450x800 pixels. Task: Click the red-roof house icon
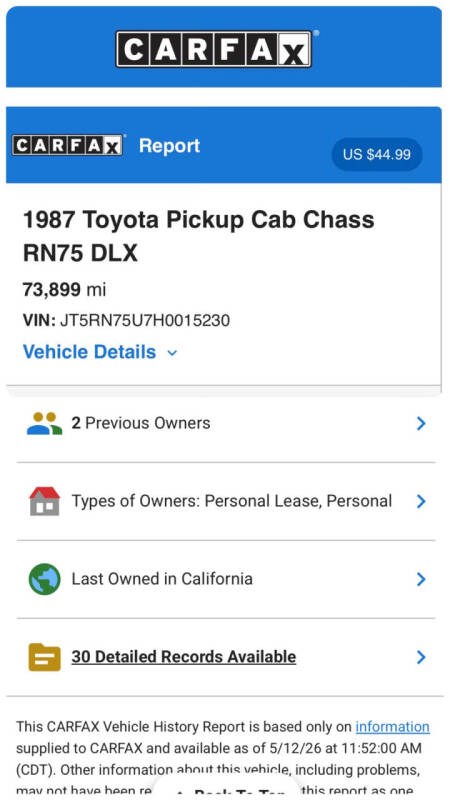pyautogui.click(x=44, y=501)
